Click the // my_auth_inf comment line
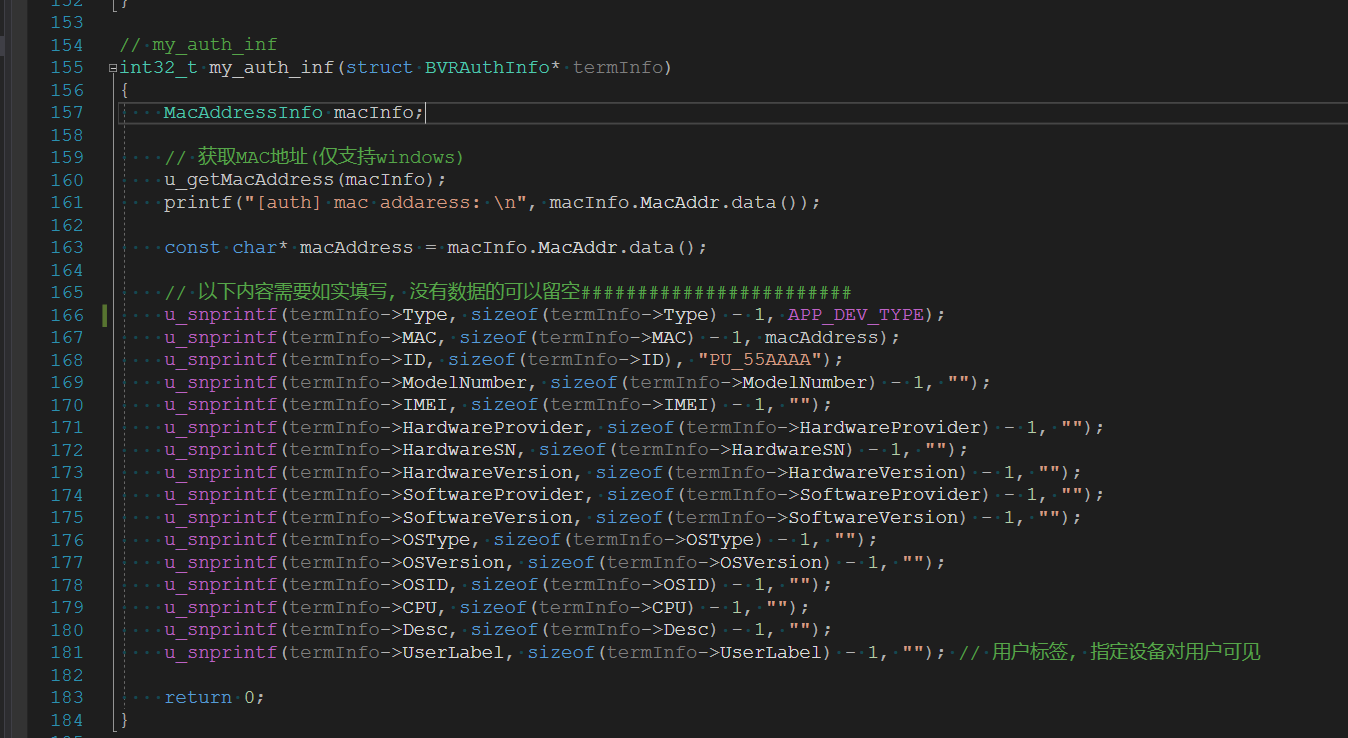 [x=198, y=45]
